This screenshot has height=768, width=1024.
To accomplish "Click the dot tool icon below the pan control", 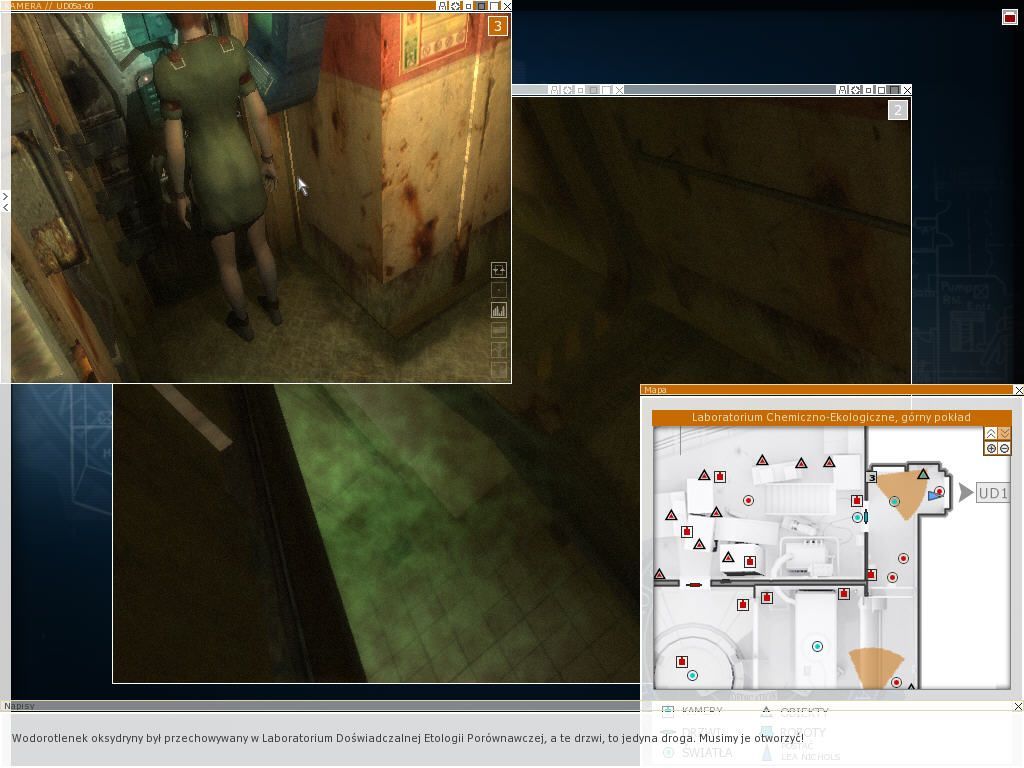I will 499,290.
